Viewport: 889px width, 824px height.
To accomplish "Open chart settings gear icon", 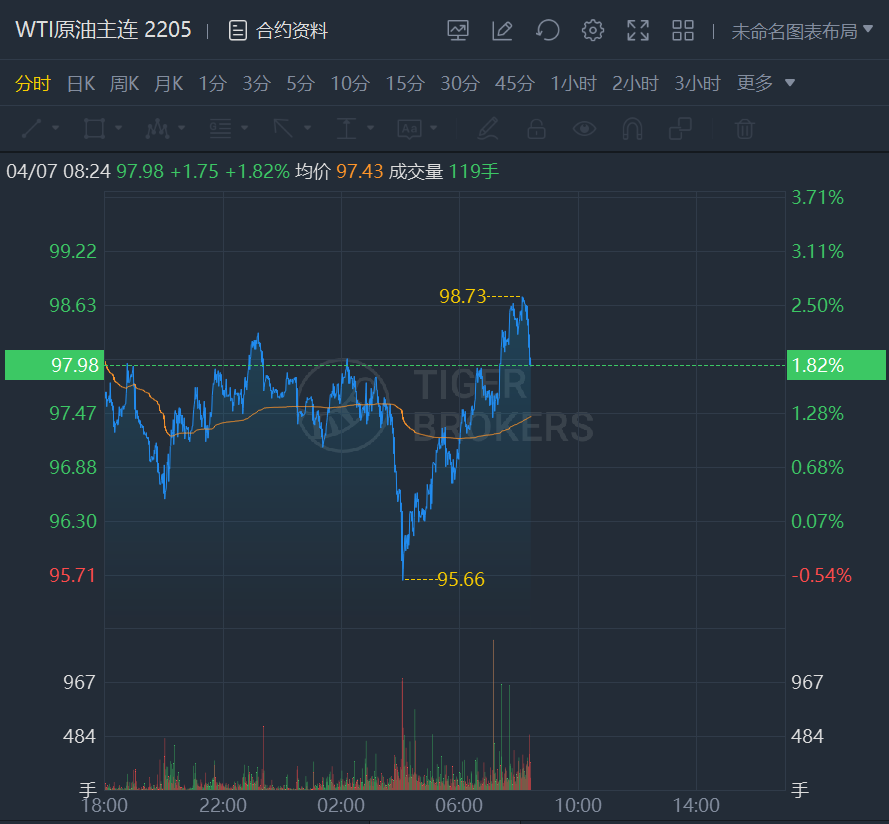I will point(593,31).
